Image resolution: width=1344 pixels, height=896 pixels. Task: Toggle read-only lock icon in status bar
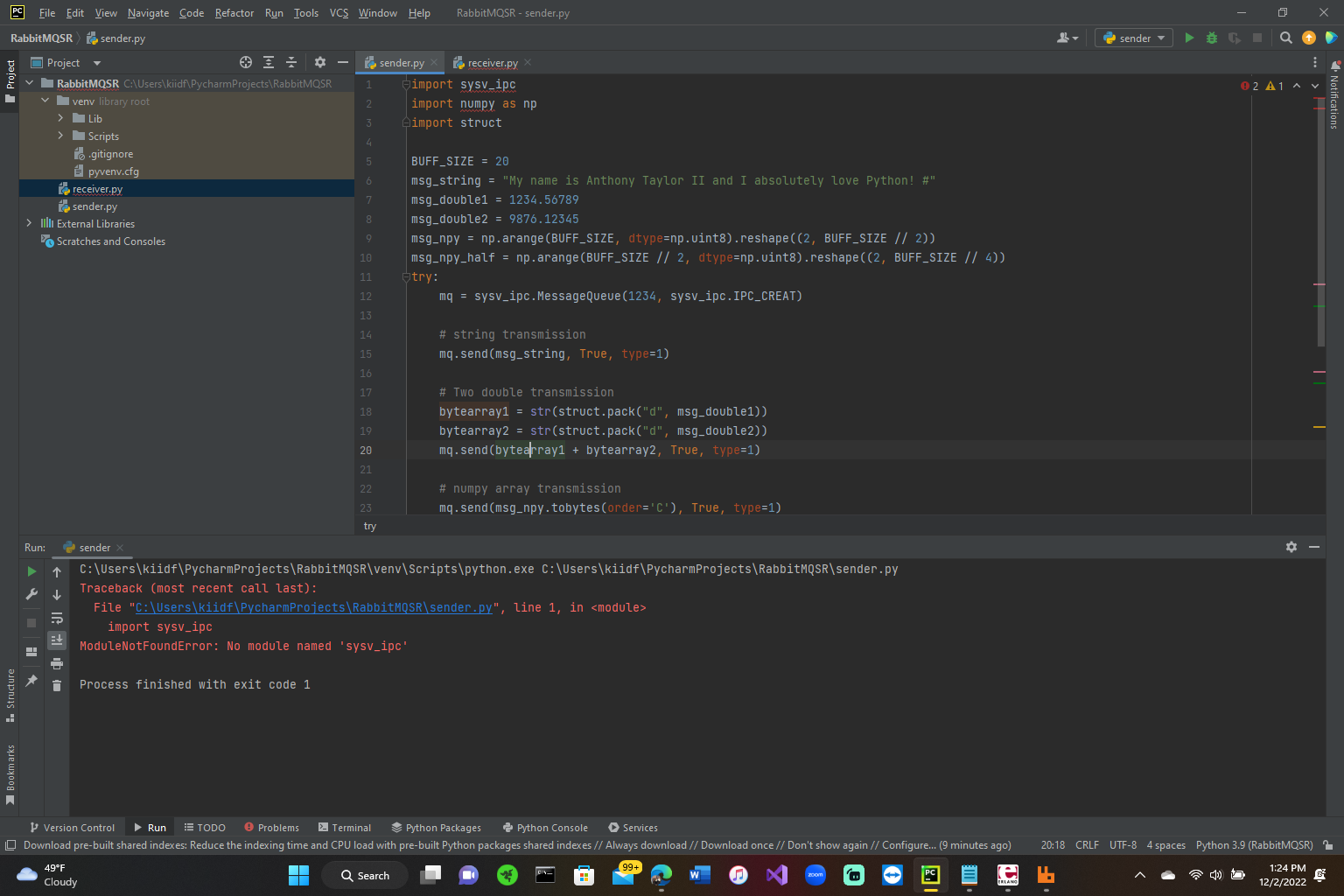[1328, 845]
